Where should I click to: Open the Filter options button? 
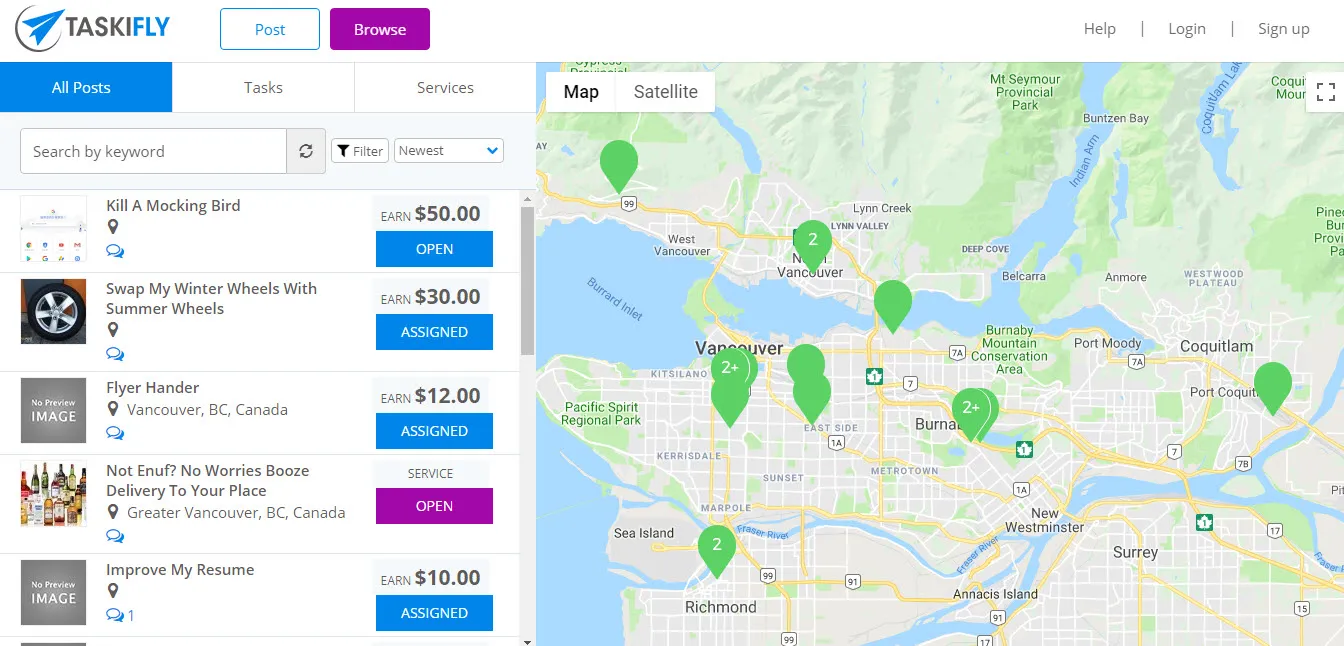pyautogui.click(x=360, y=151)
